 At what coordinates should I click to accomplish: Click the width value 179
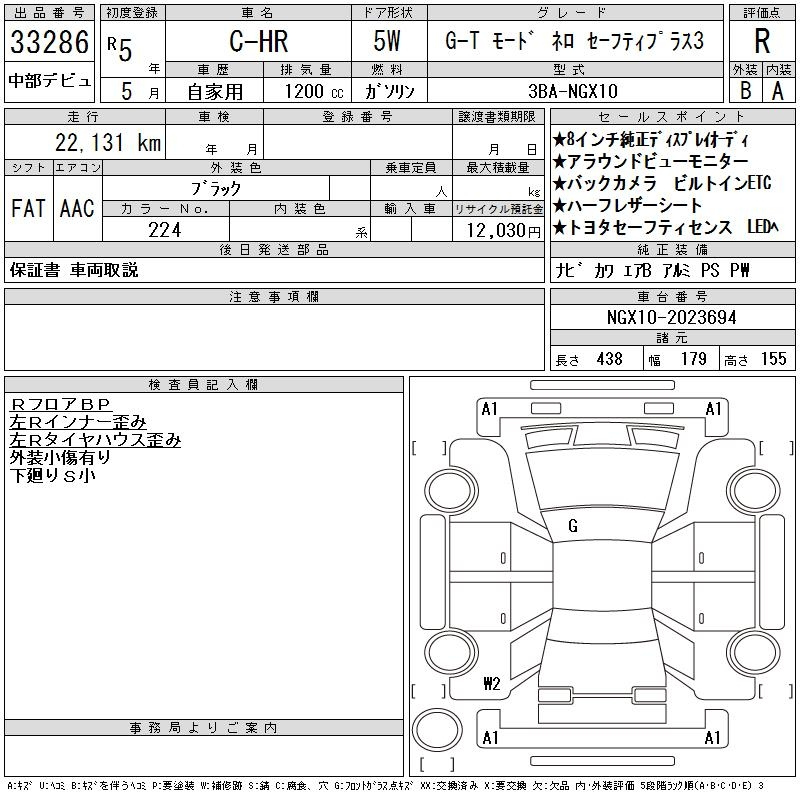click(x=694, y=359)
